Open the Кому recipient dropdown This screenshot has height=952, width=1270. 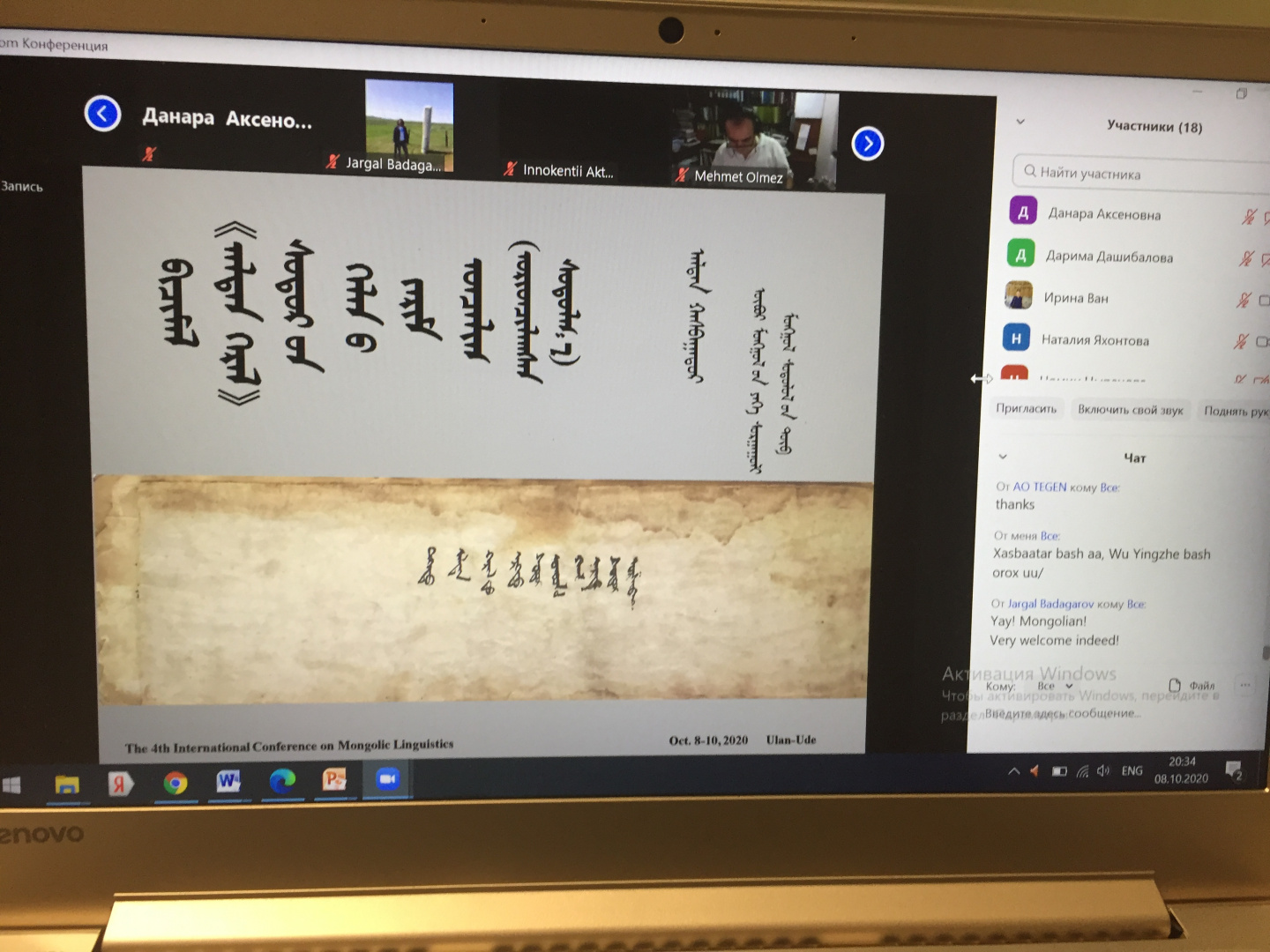(x=1054, y=686)
